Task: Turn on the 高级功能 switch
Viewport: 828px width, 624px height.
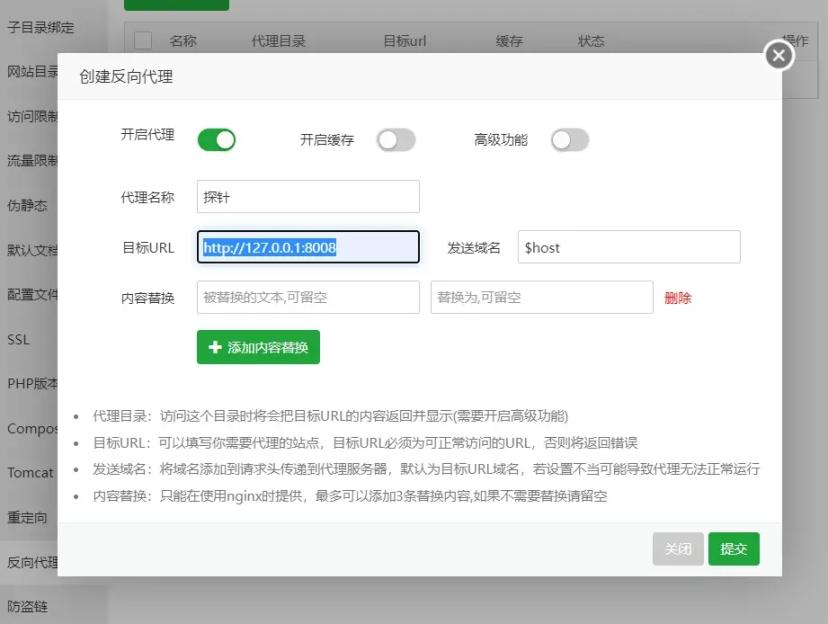Action: (569, 140)
